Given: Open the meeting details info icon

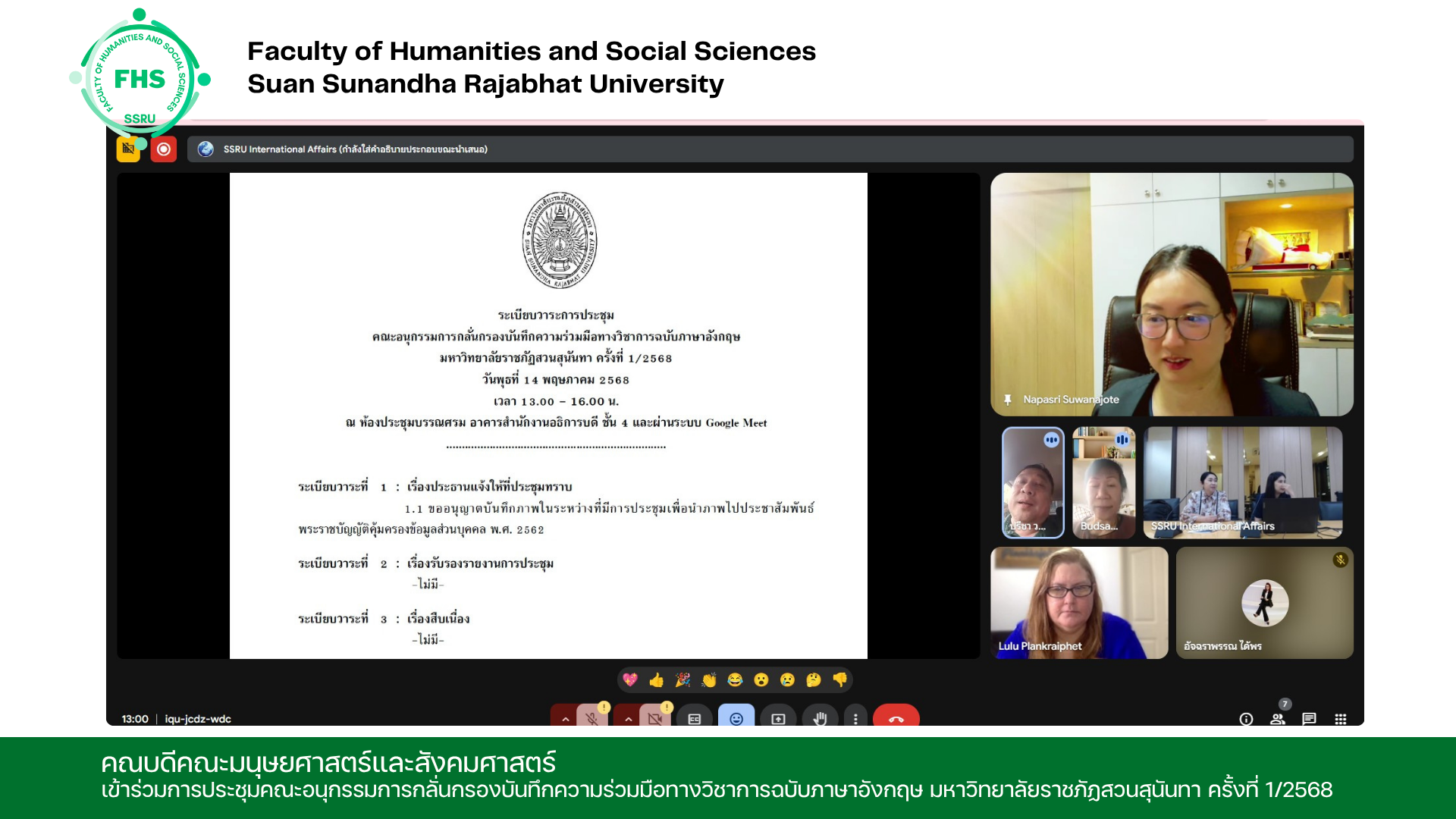Looking at the screenshot, I should click(1246, 719).
